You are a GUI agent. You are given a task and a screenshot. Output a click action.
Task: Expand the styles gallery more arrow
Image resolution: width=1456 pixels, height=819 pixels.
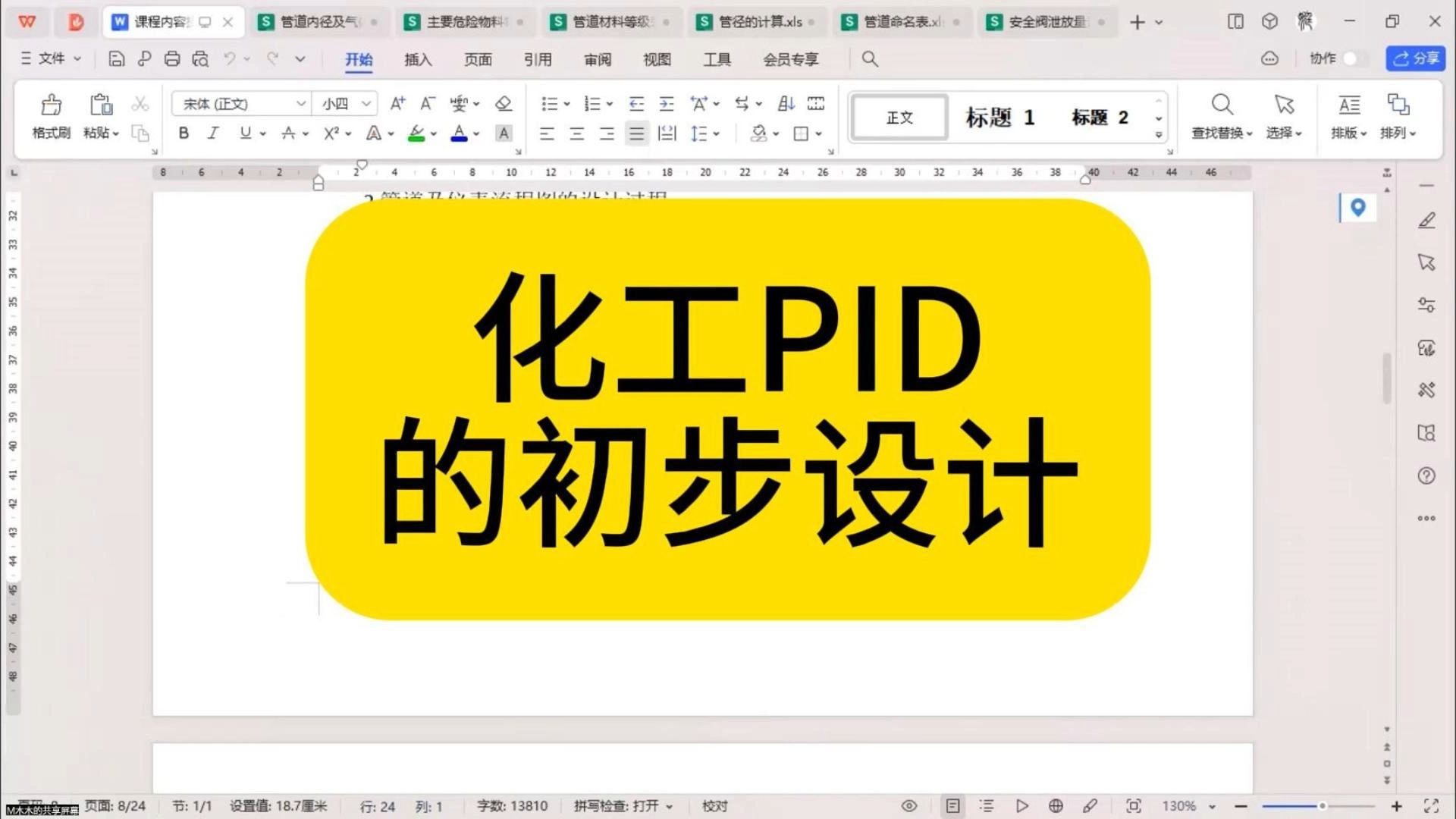1159,135
